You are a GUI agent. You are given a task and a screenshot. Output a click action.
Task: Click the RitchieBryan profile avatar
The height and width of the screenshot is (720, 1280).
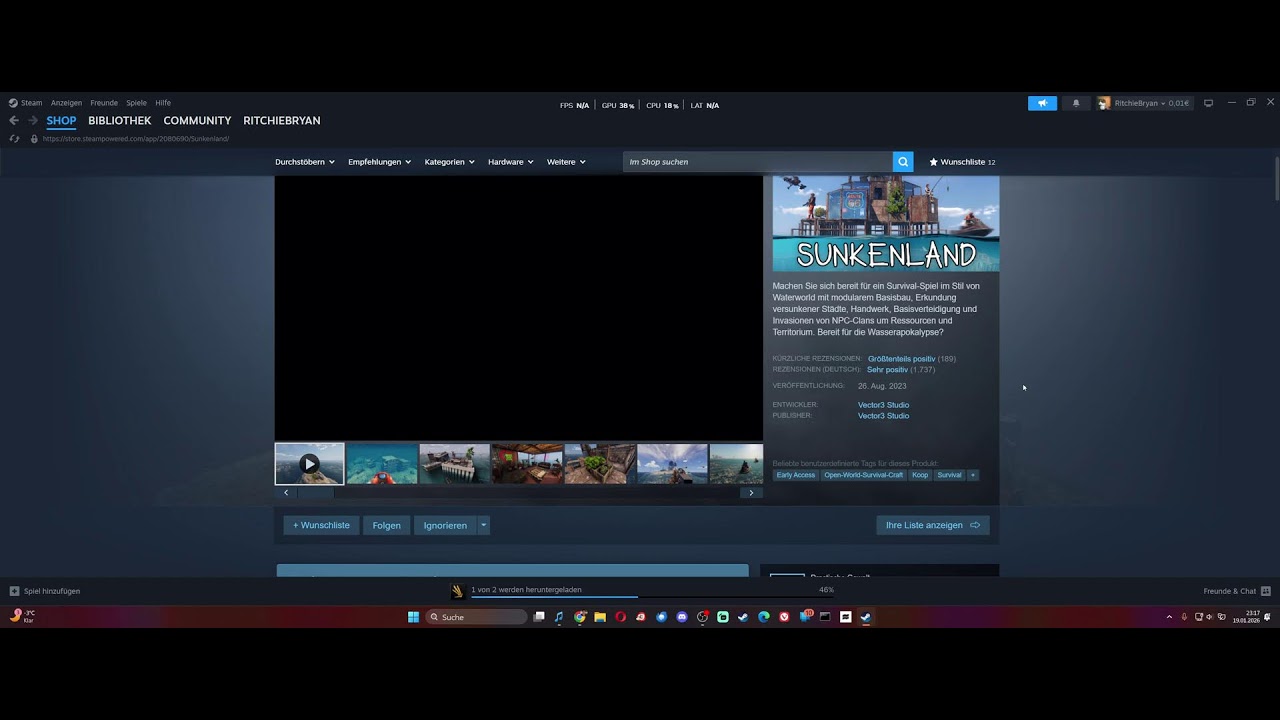(x=1104, y=103)
